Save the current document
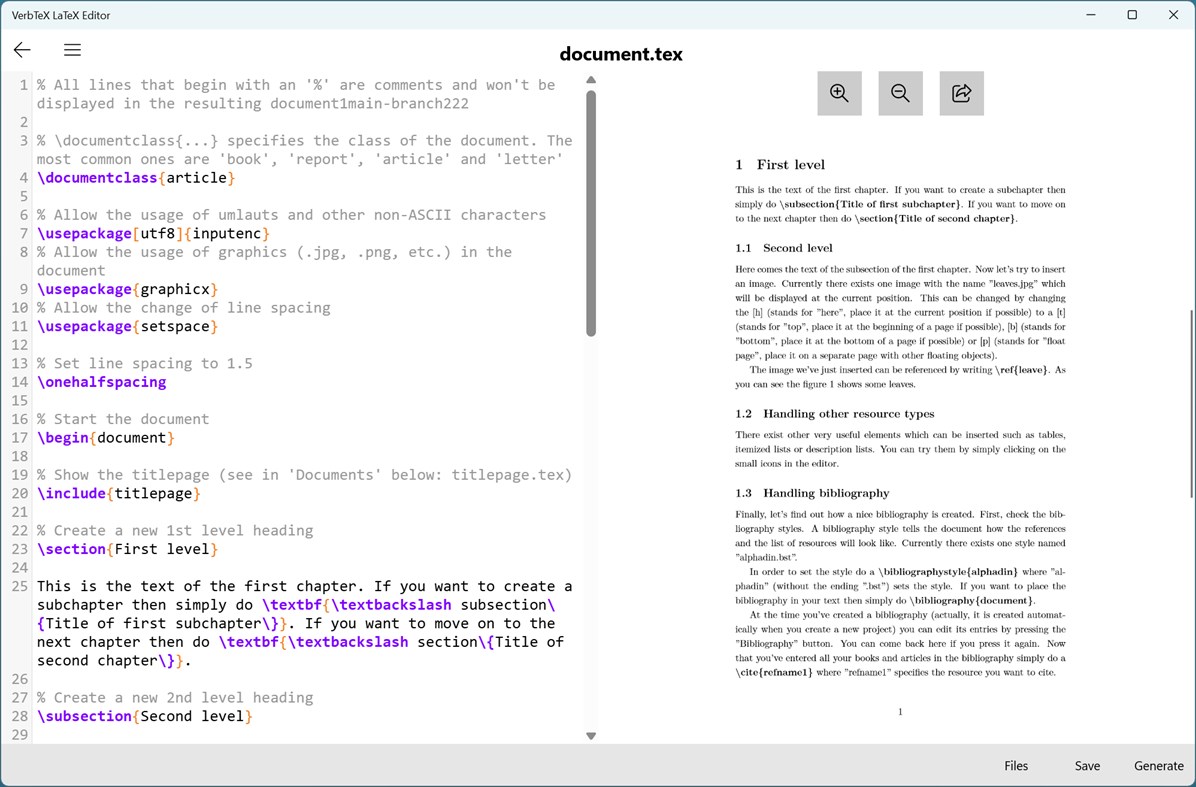 point(1087,765)
